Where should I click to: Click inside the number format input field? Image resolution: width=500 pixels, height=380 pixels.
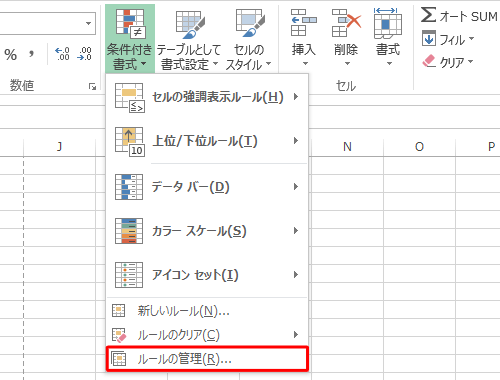(x=41, y=23)
